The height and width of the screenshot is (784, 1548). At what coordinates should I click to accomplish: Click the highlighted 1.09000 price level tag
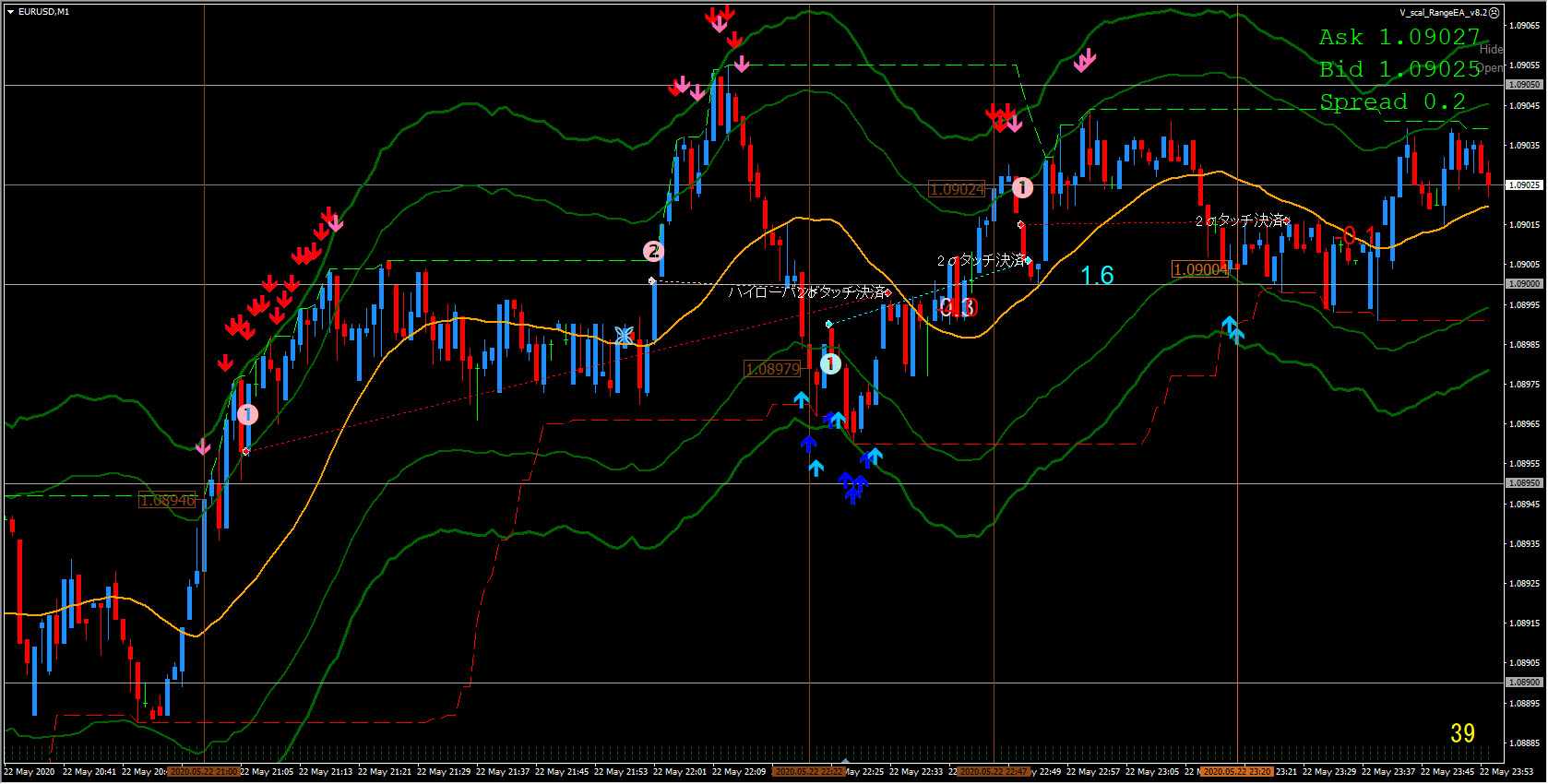pyautogui.click(x=1524, y=284)
